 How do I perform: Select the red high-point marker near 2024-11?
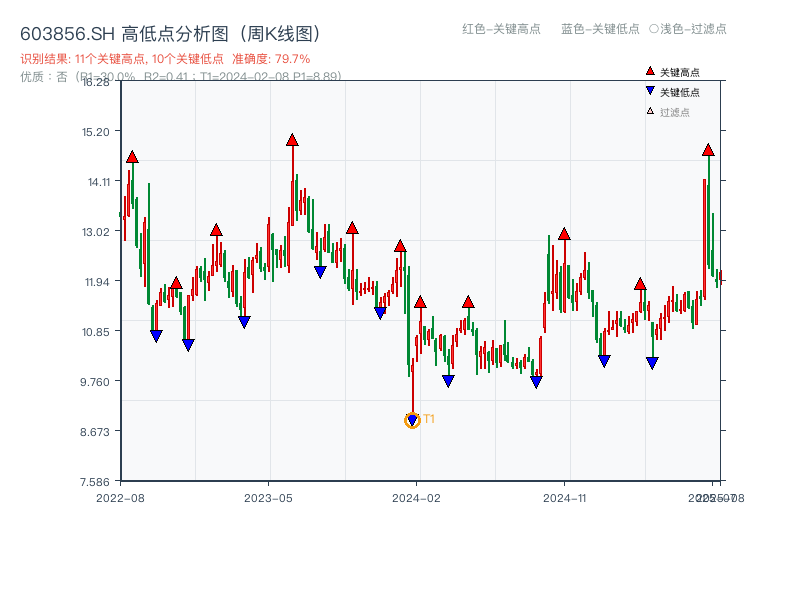tap(566, 234)
